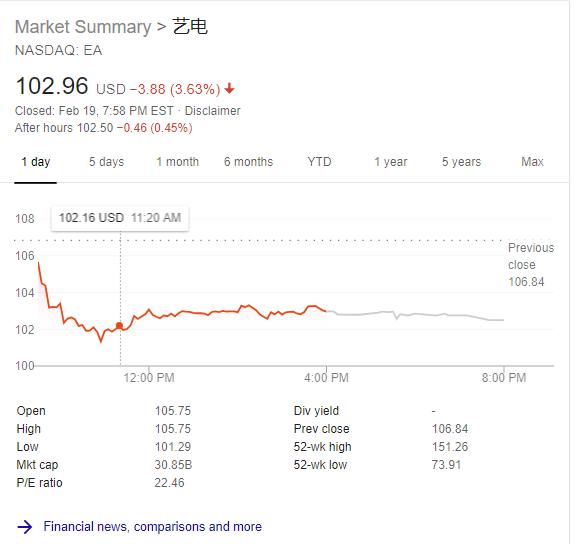Click the blue arrow beside Financial news
The image size is (577, 544).
click(x=25, y=527)
